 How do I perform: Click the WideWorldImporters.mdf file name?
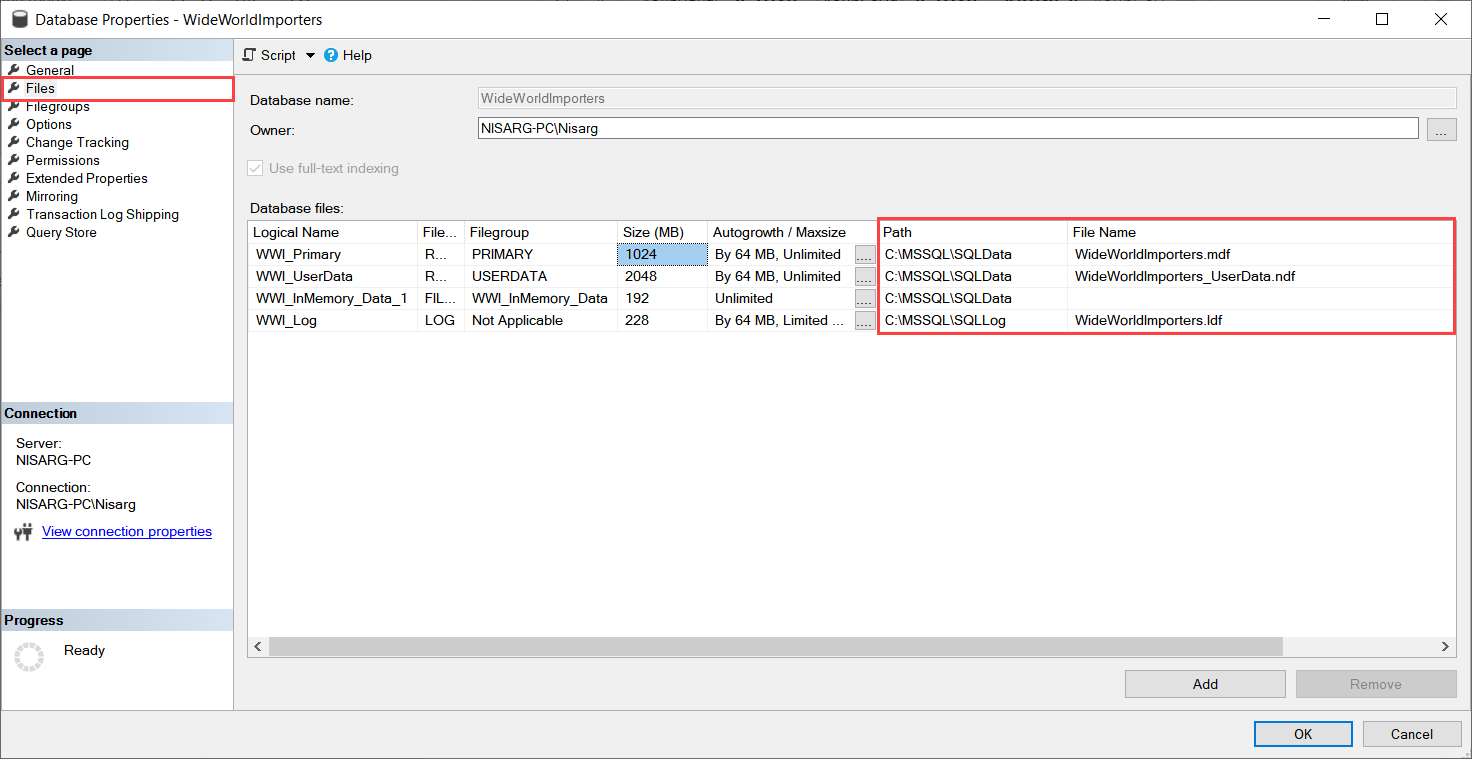pyautogui.click(x=1152, y=254)
